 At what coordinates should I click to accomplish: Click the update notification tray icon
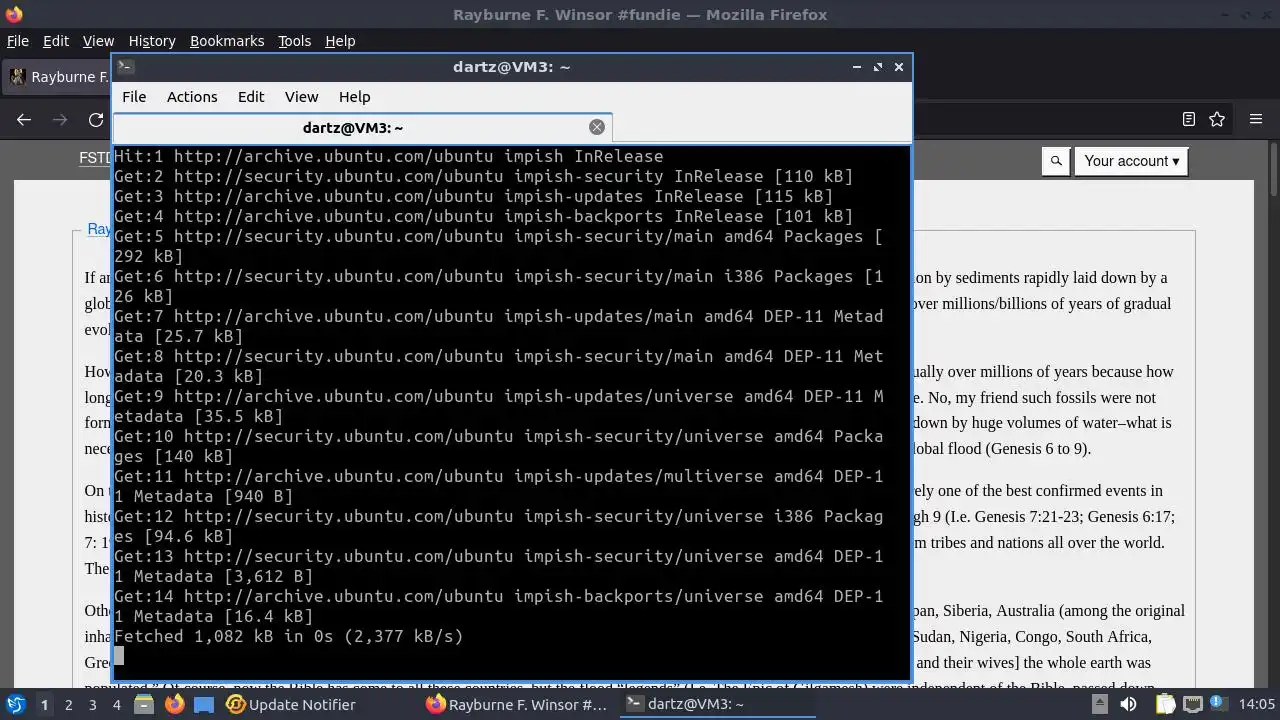point(1219,704)
